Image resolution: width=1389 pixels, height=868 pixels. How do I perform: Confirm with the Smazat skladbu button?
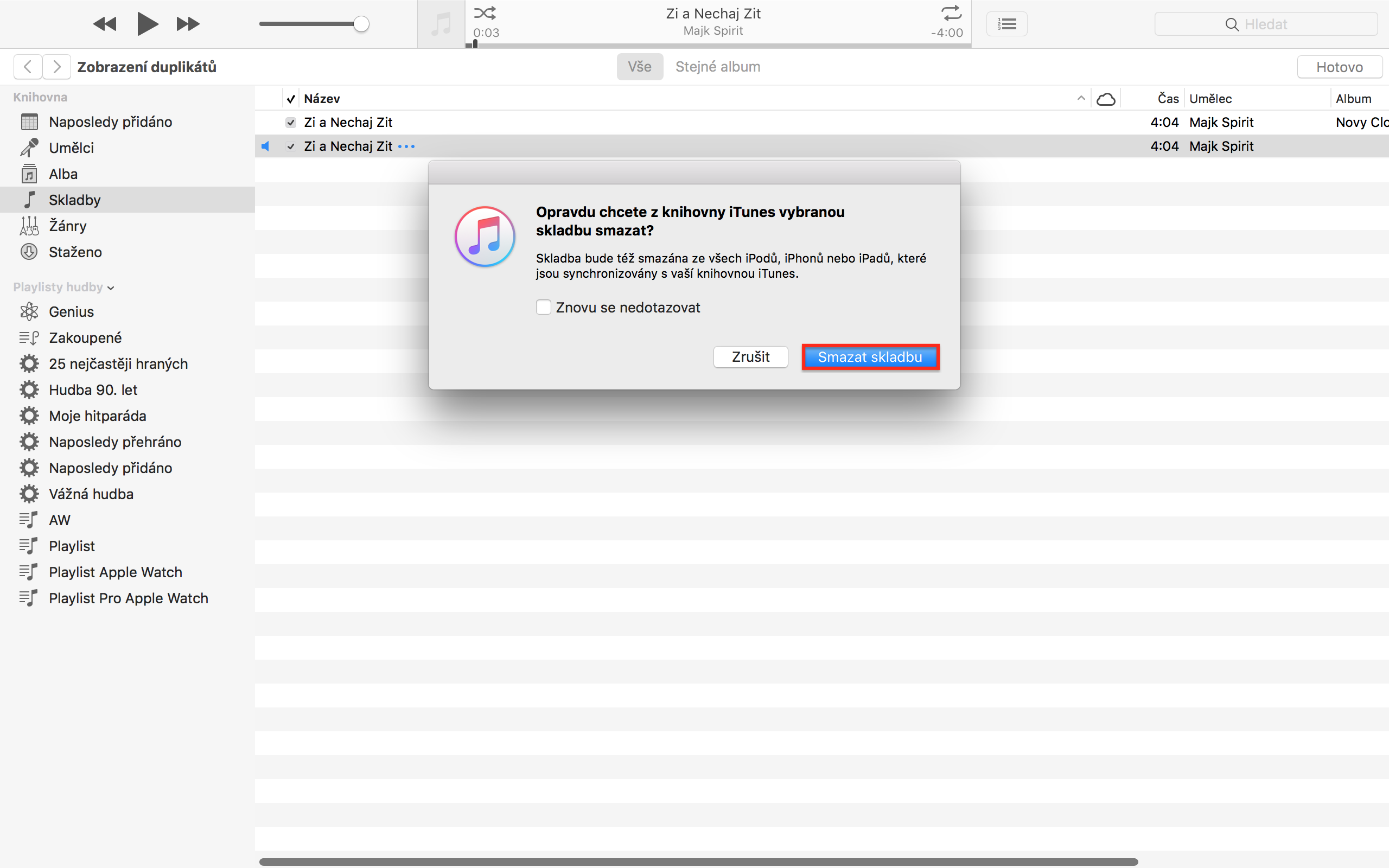(870, 356)
